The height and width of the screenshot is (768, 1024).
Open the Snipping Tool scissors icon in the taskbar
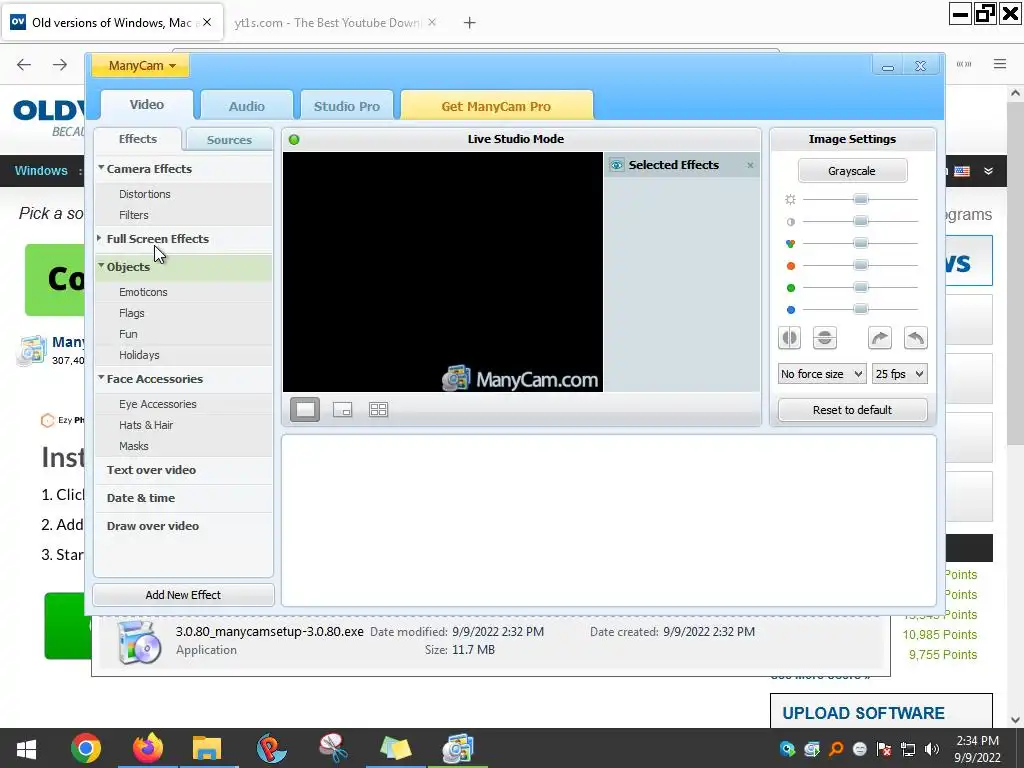[333, 748]
